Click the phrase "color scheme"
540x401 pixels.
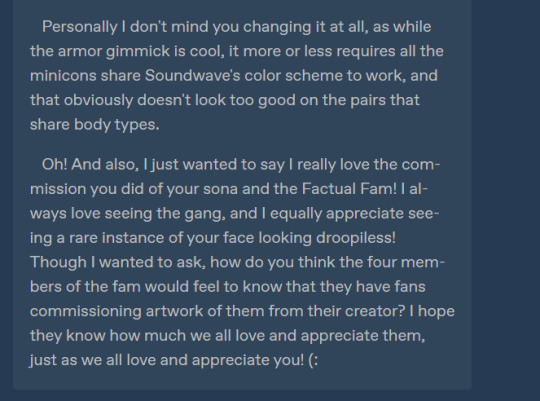(293, 75)
